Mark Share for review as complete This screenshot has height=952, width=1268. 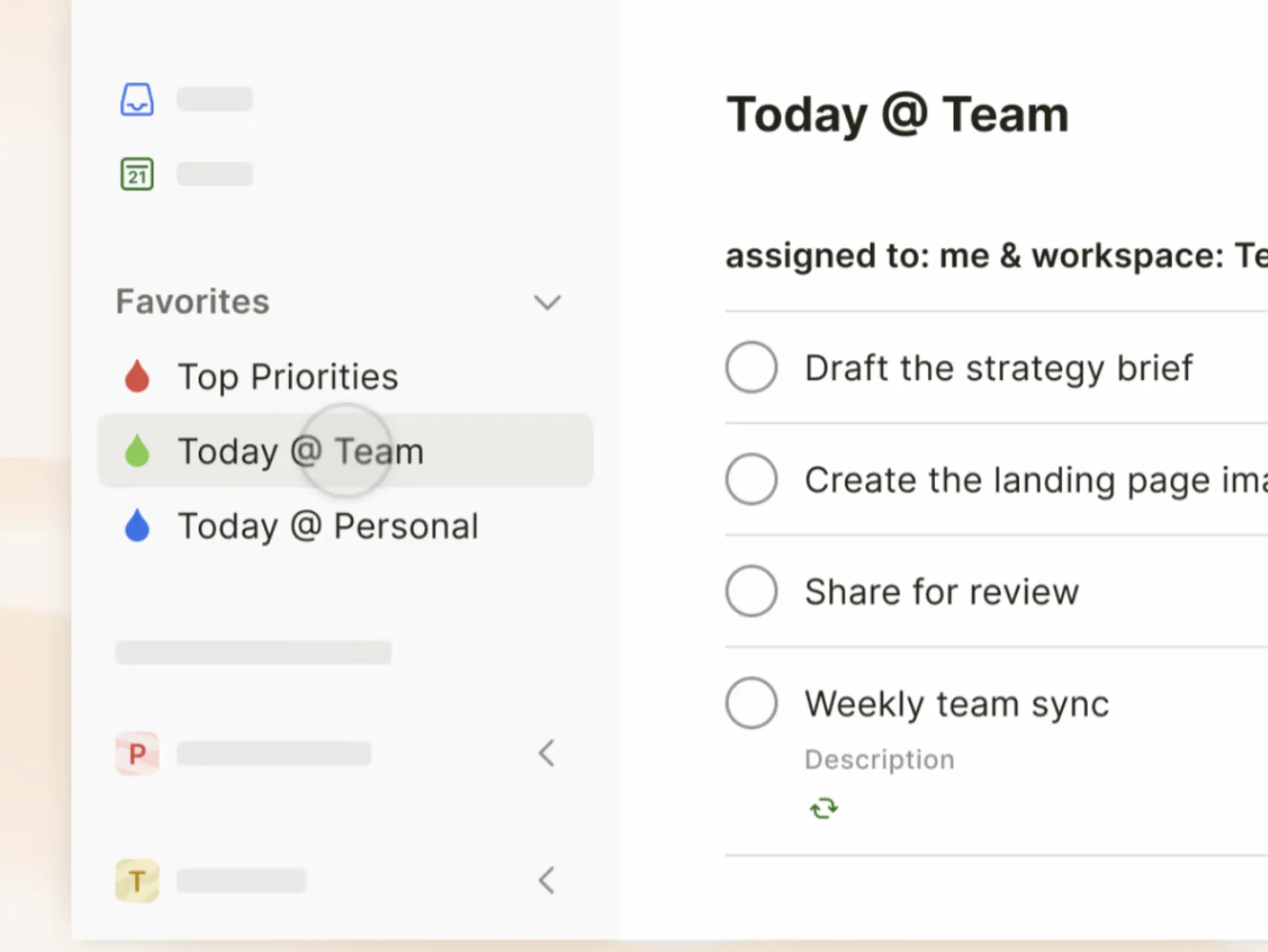coord(751,591)
